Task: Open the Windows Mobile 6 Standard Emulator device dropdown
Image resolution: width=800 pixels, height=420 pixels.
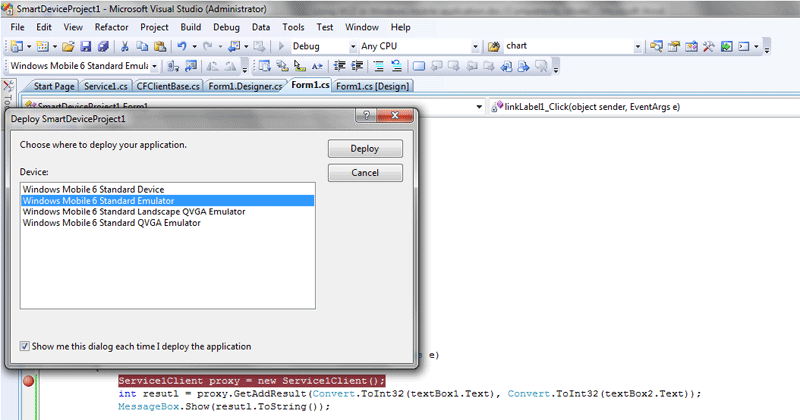Action: pos(154,66)
